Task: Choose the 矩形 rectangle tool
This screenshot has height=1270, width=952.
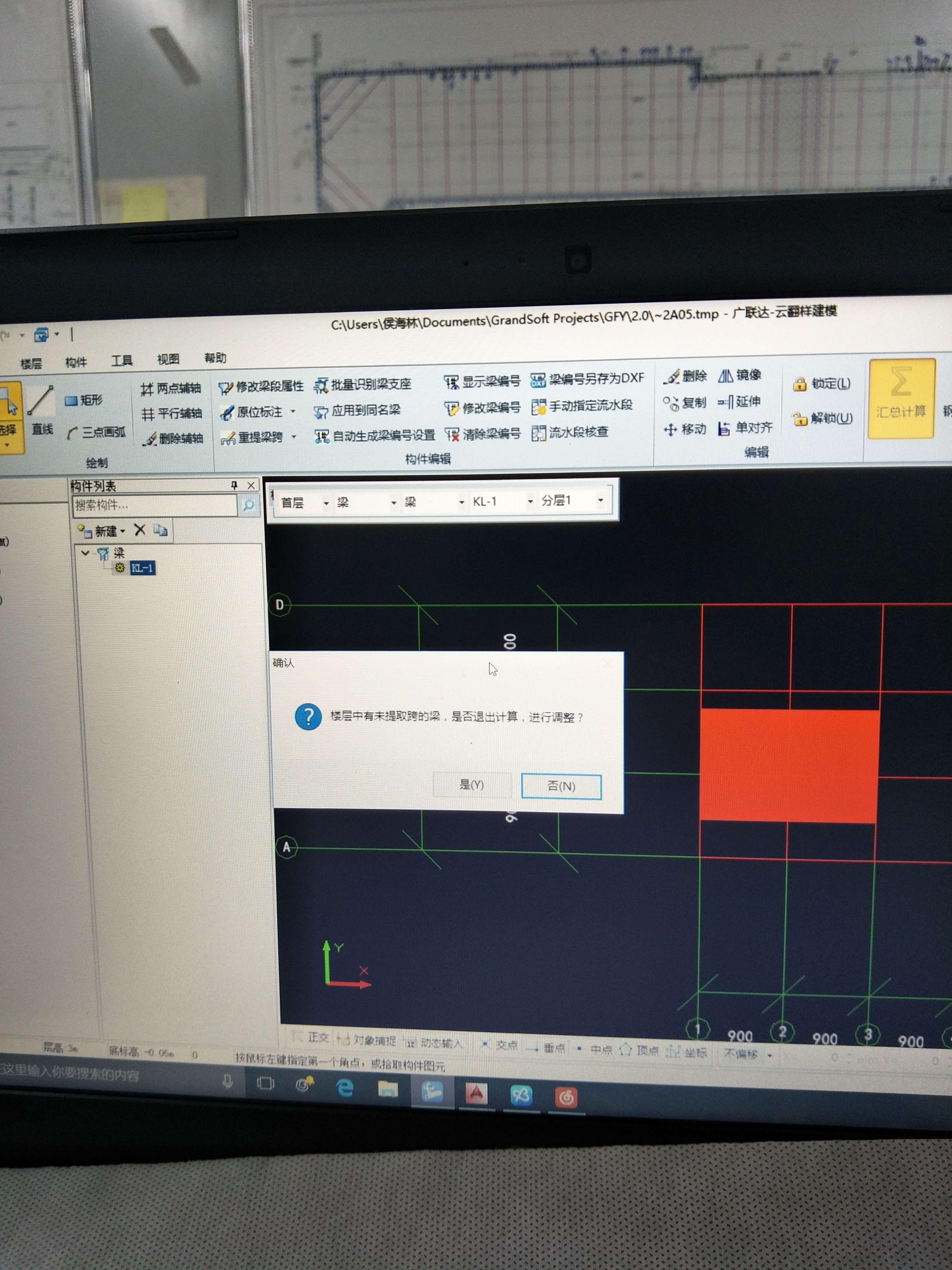Action: click(84, 400)
